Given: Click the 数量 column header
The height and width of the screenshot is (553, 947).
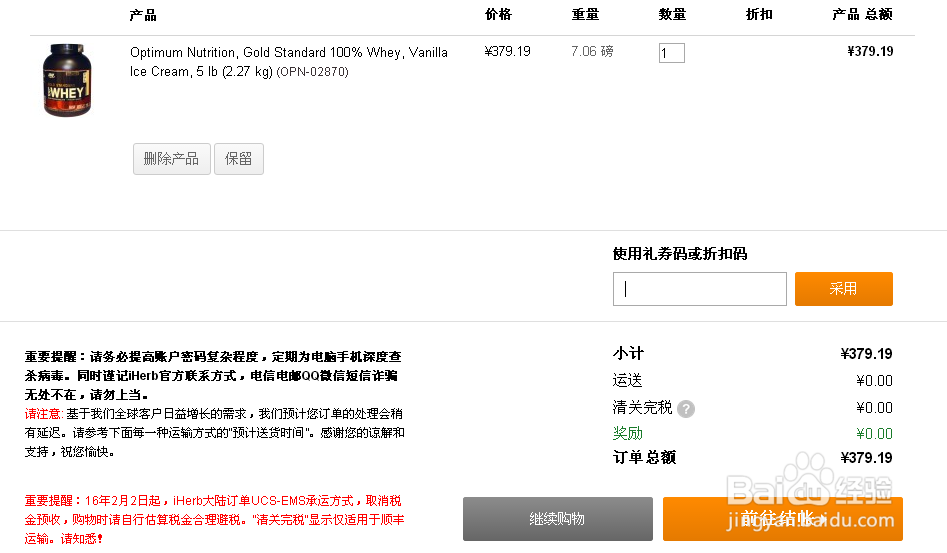Looking at the screenshot, I should tap(672, 14).
